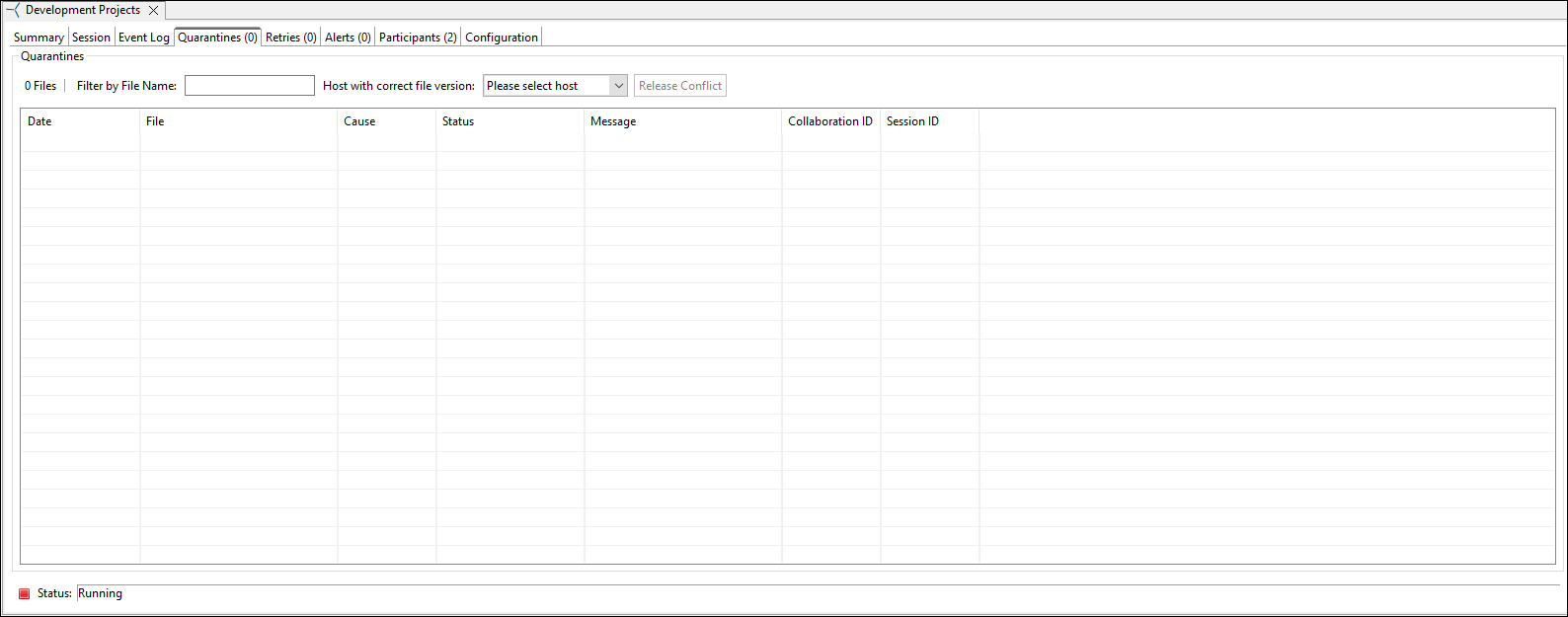Expand the Please select host dropdown
The height and width of the screenshot is (617, 1568).
point(555,86)
